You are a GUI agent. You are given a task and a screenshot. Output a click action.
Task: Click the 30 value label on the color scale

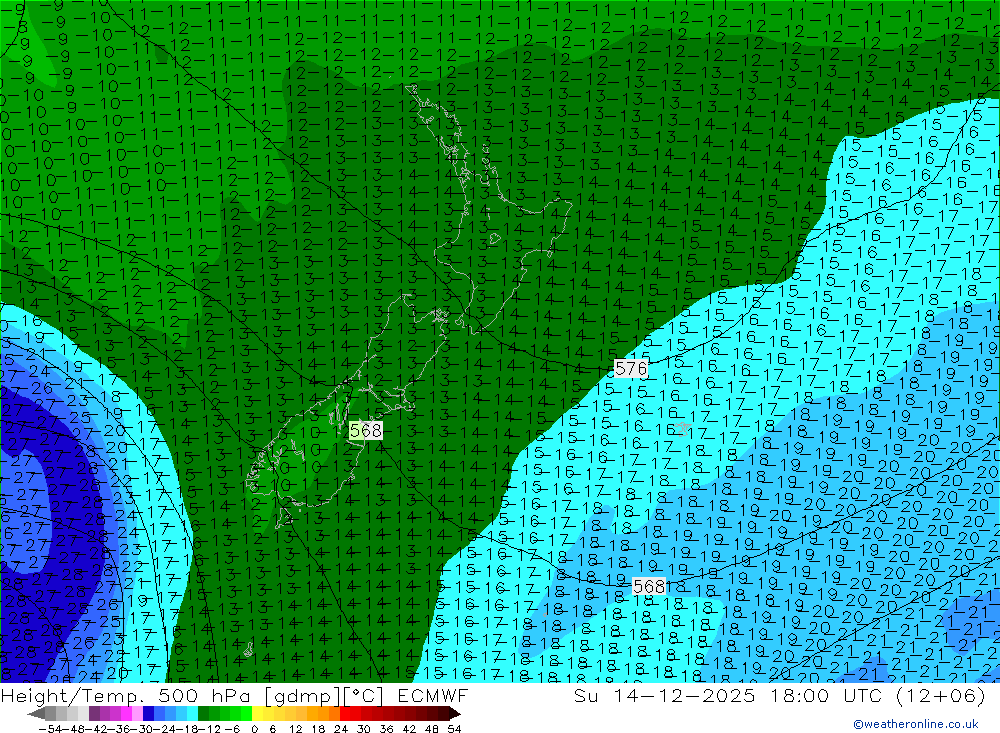click(x=364, y=729)
